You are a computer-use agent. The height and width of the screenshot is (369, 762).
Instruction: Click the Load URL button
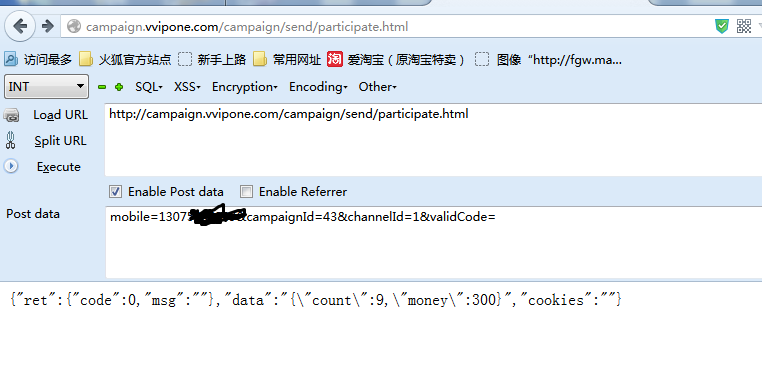click(x=60, y=115)
